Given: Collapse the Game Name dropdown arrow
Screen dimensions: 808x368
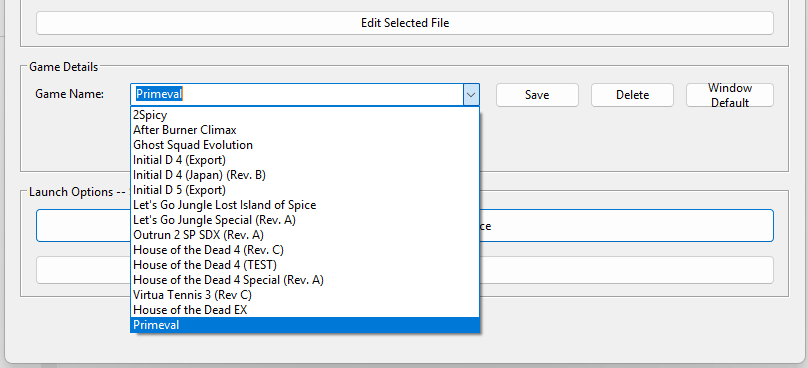Looking at the screenshot, I should (x=471, y=95).
